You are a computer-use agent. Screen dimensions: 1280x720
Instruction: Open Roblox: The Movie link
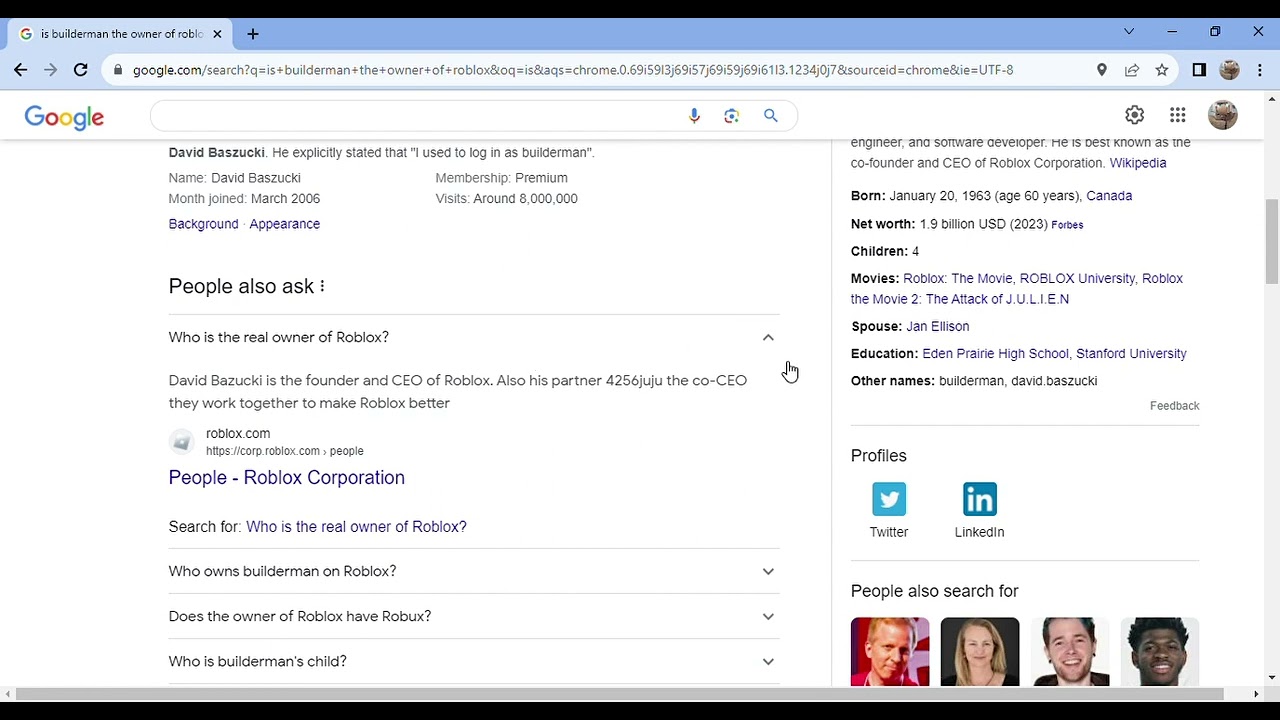957,279
